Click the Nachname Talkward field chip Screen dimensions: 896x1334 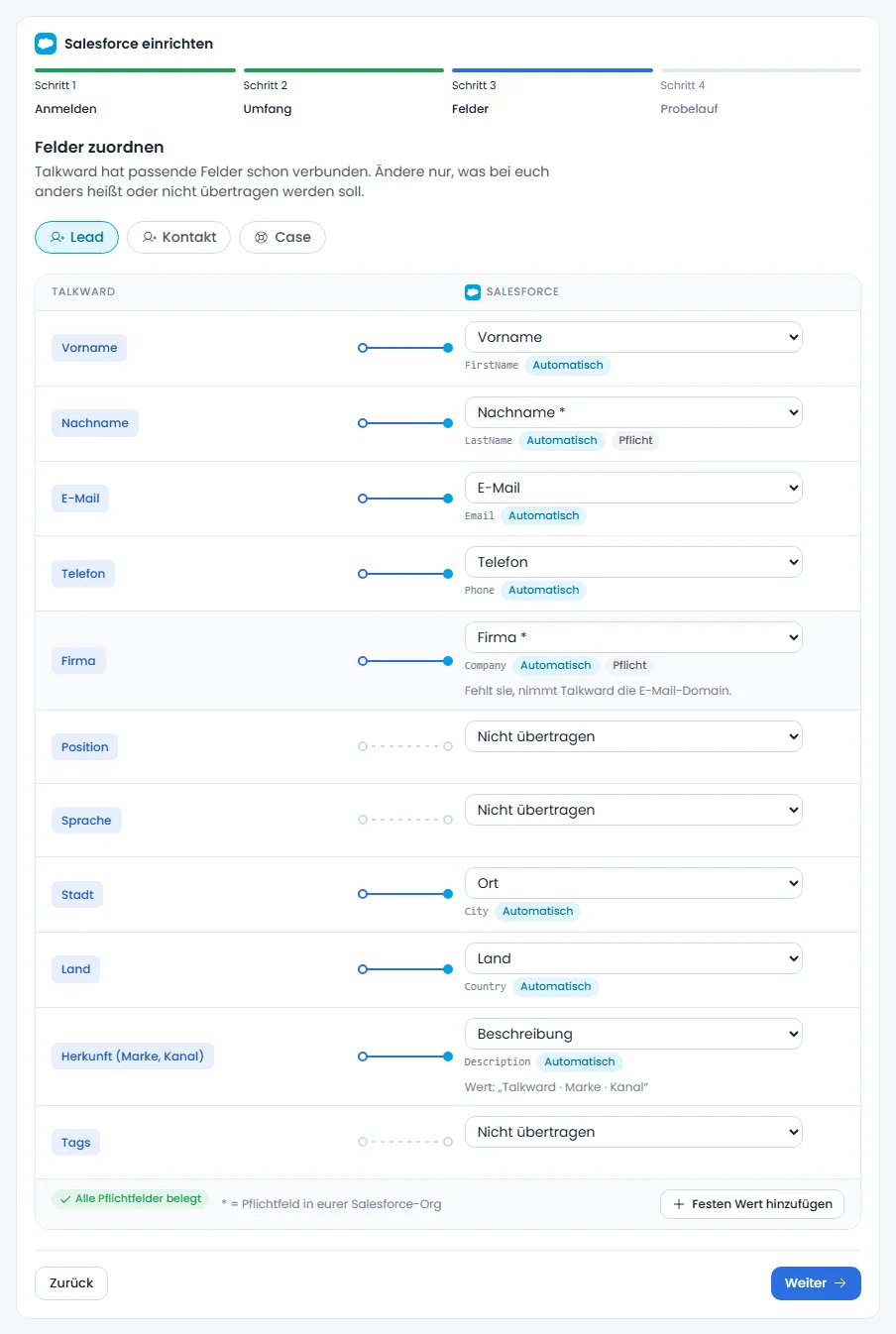tap(95, 423)
